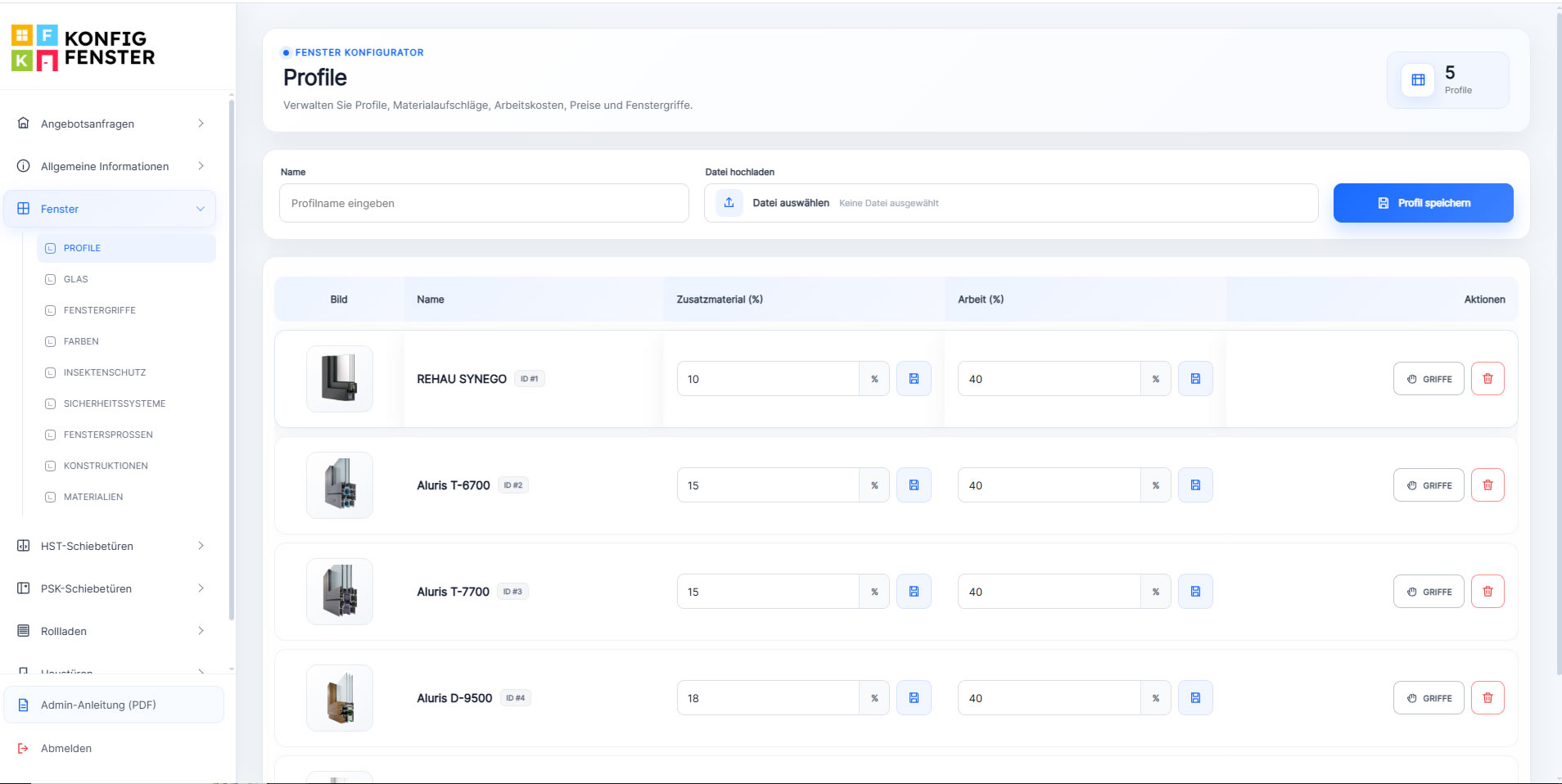Click the Aluris T-6700 profile thumbnail

click(340, 485)
